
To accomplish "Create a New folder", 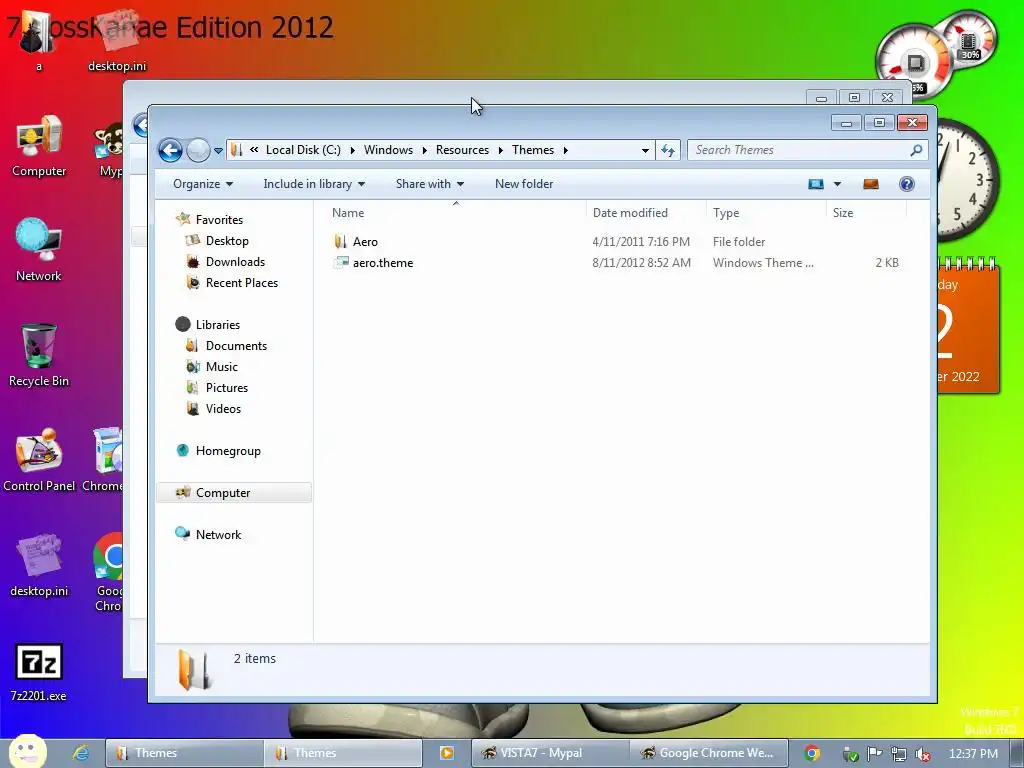I will tap(524, 184).
